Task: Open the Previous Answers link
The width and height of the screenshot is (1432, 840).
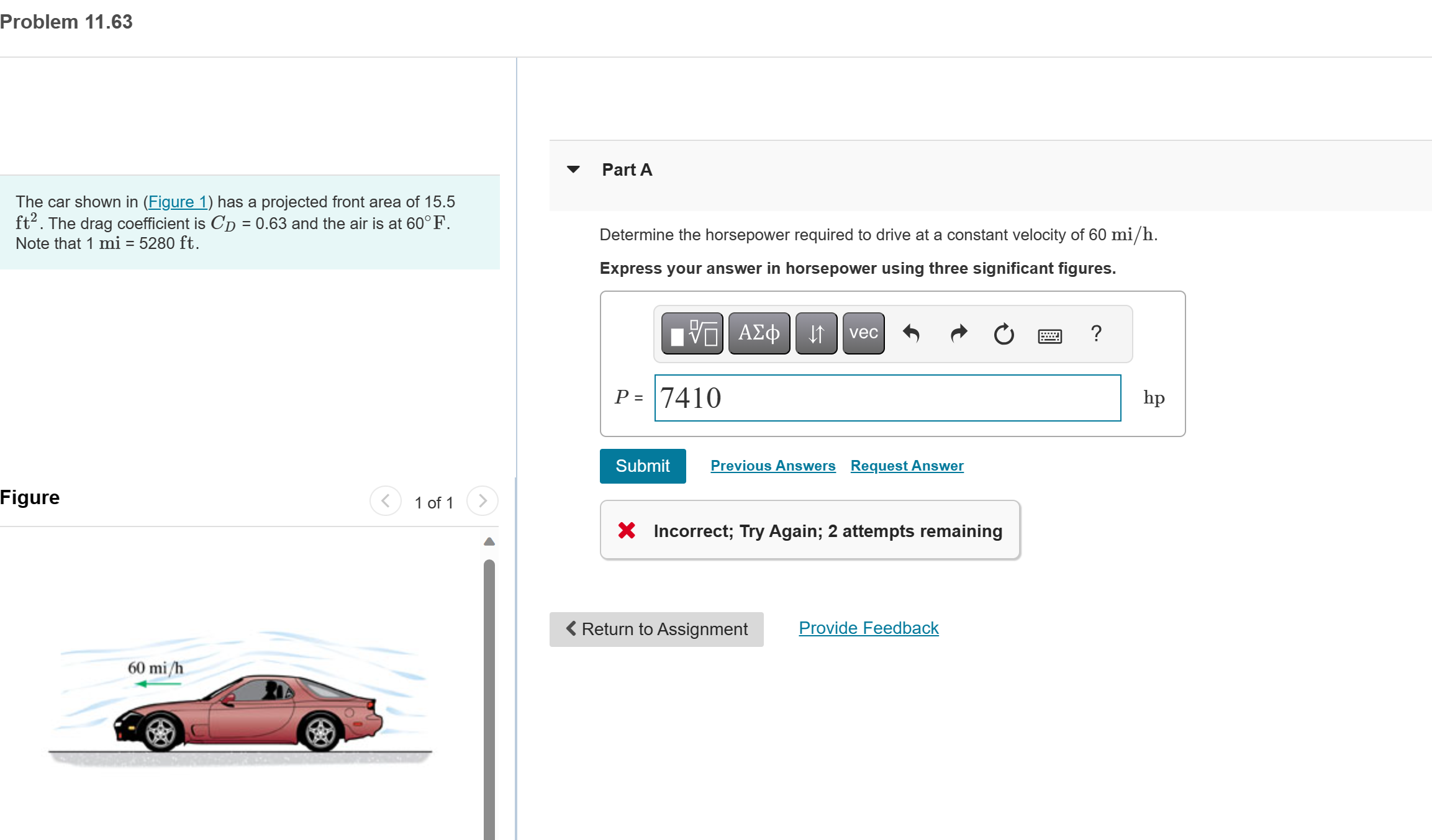Action: click(x=773, y=466)
